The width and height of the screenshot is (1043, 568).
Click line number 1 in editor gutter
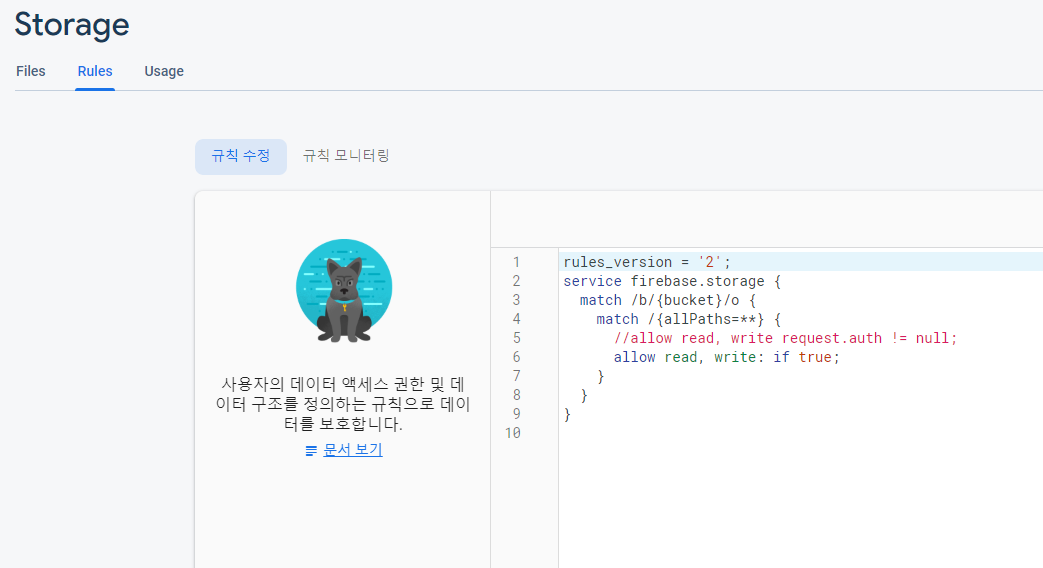click(x=516, y=262)
